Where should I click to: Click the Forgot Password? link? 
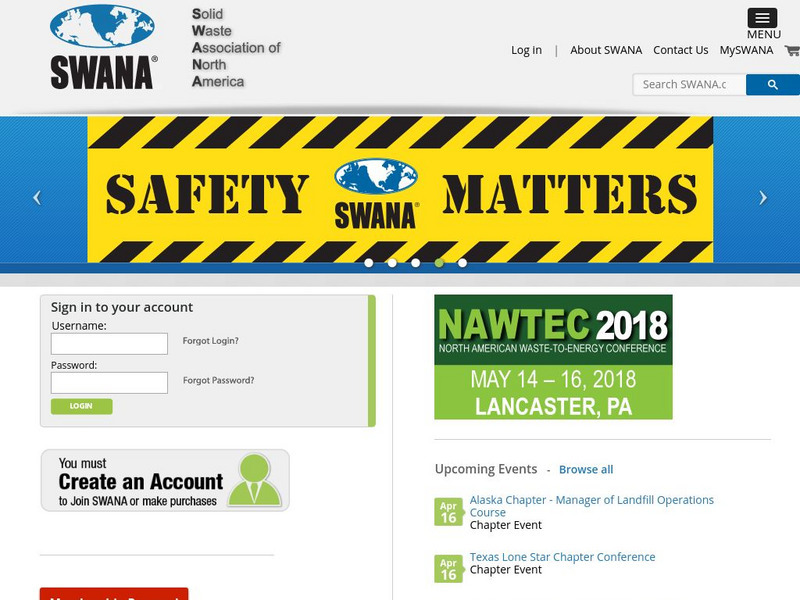(217, 380)
